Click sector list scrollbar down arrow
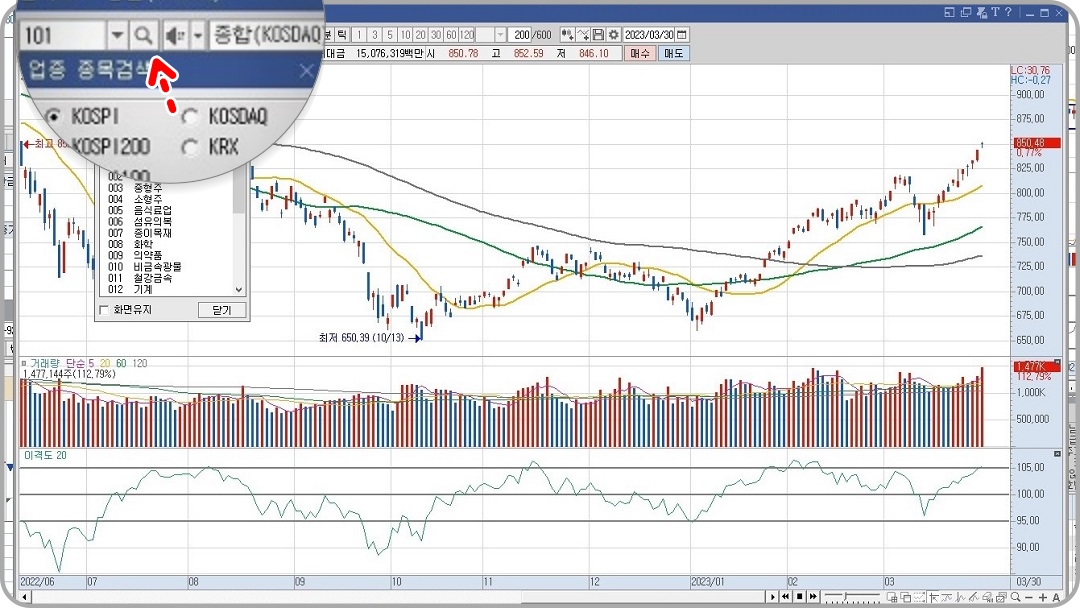 (x=239, y=290)
